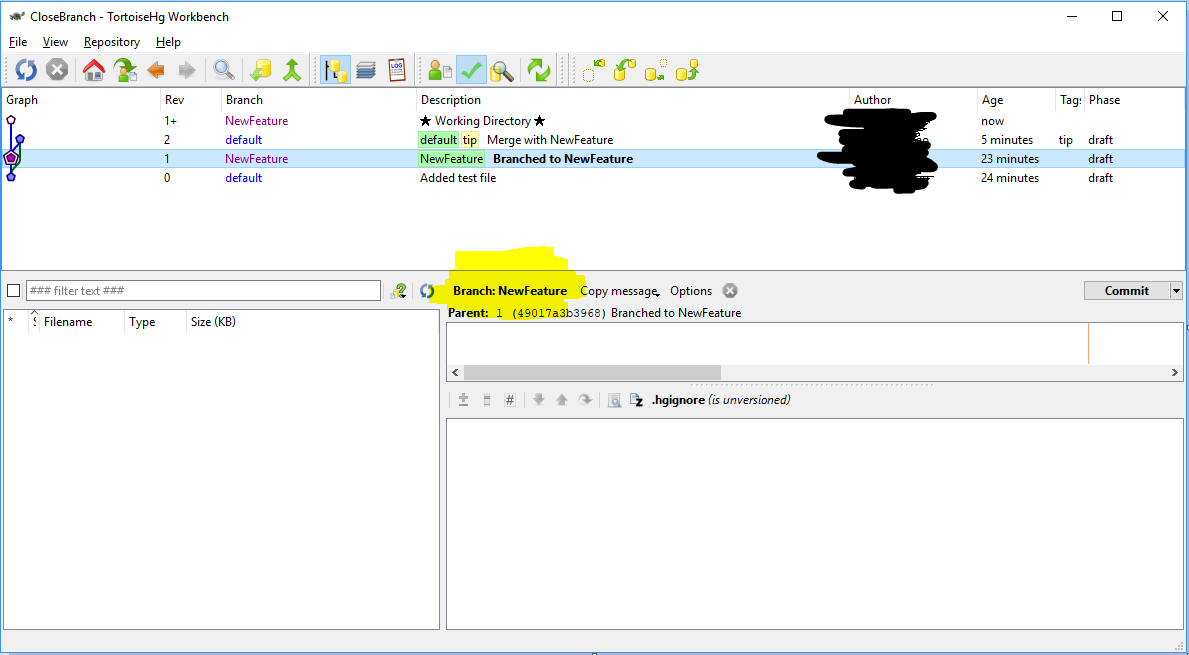
Task: Click the grayed previous diff up-arrow icon
Action: tap(562, 400)
